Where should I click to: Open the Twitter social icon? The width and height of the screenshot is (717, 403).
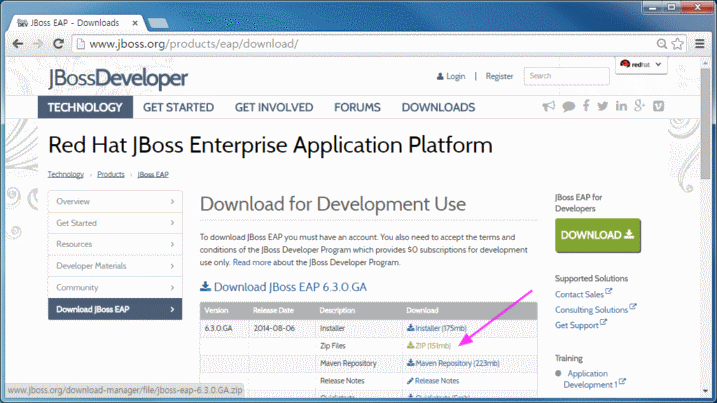tap(603, 106)
